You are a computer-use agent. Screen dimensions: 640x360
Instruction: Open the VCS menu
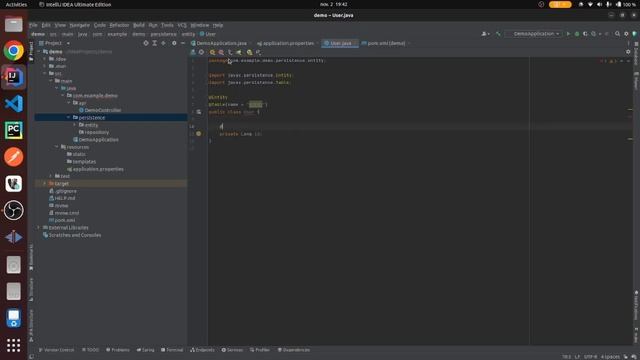(182, 25)
